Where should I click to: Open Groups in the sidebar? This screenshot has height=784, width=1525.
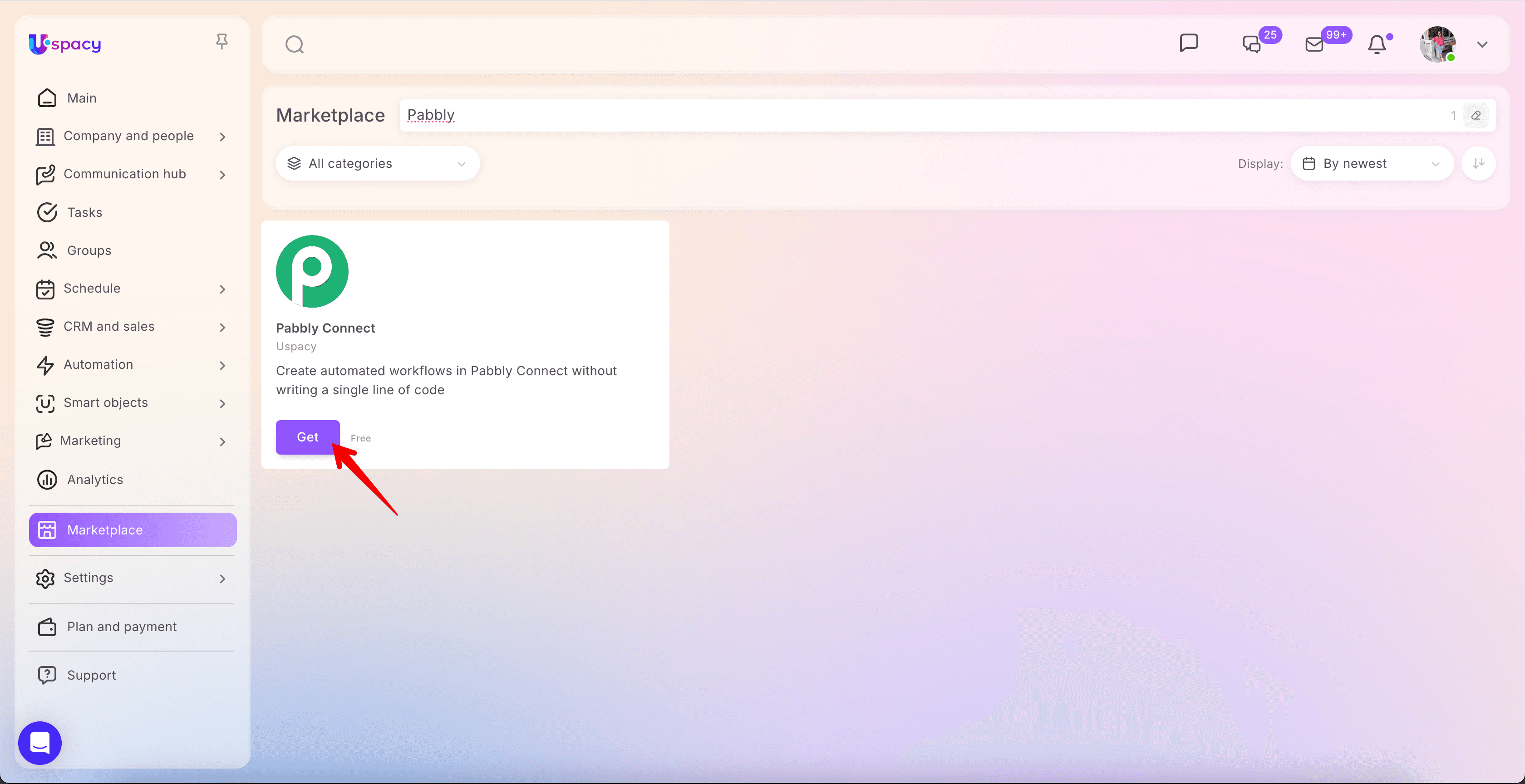coord(133,250)
